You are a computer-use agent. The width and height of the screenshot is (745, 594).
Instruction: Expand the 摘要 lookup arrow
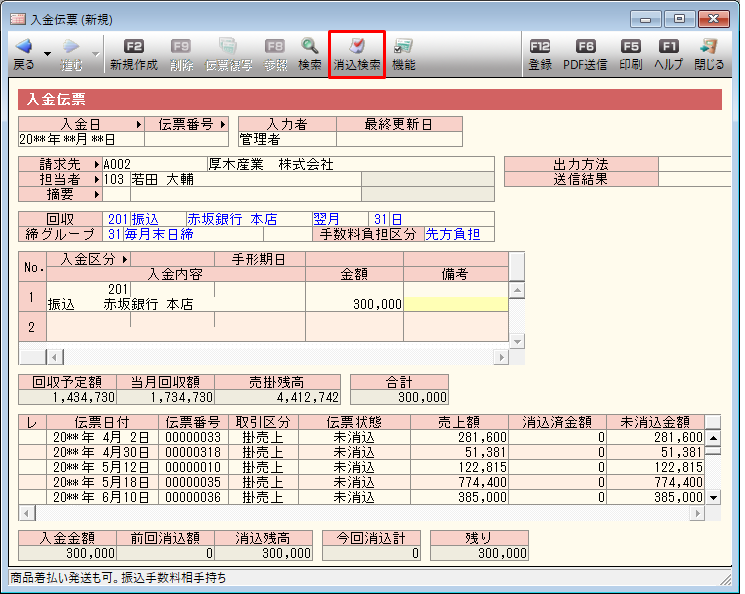97,194
